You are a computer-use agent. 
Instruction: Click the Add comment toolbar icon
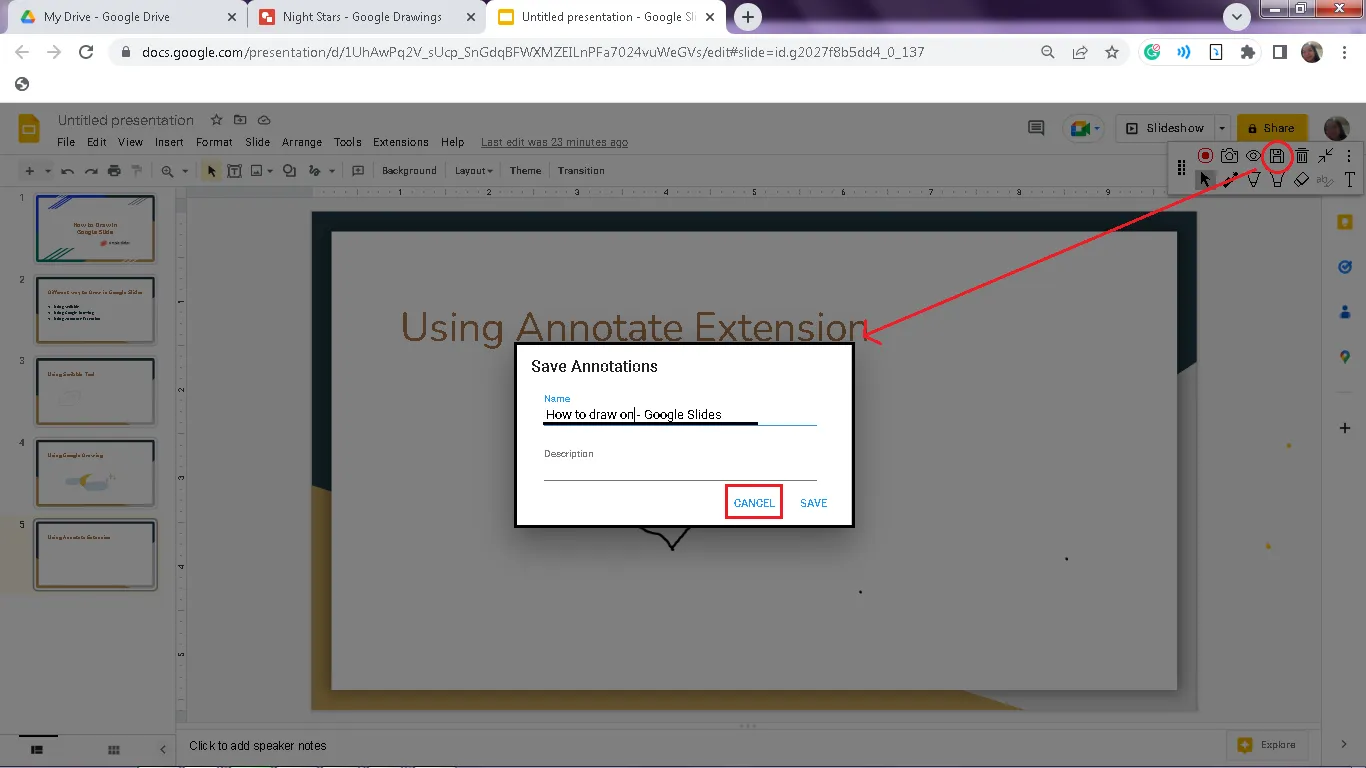click(358, 171)
